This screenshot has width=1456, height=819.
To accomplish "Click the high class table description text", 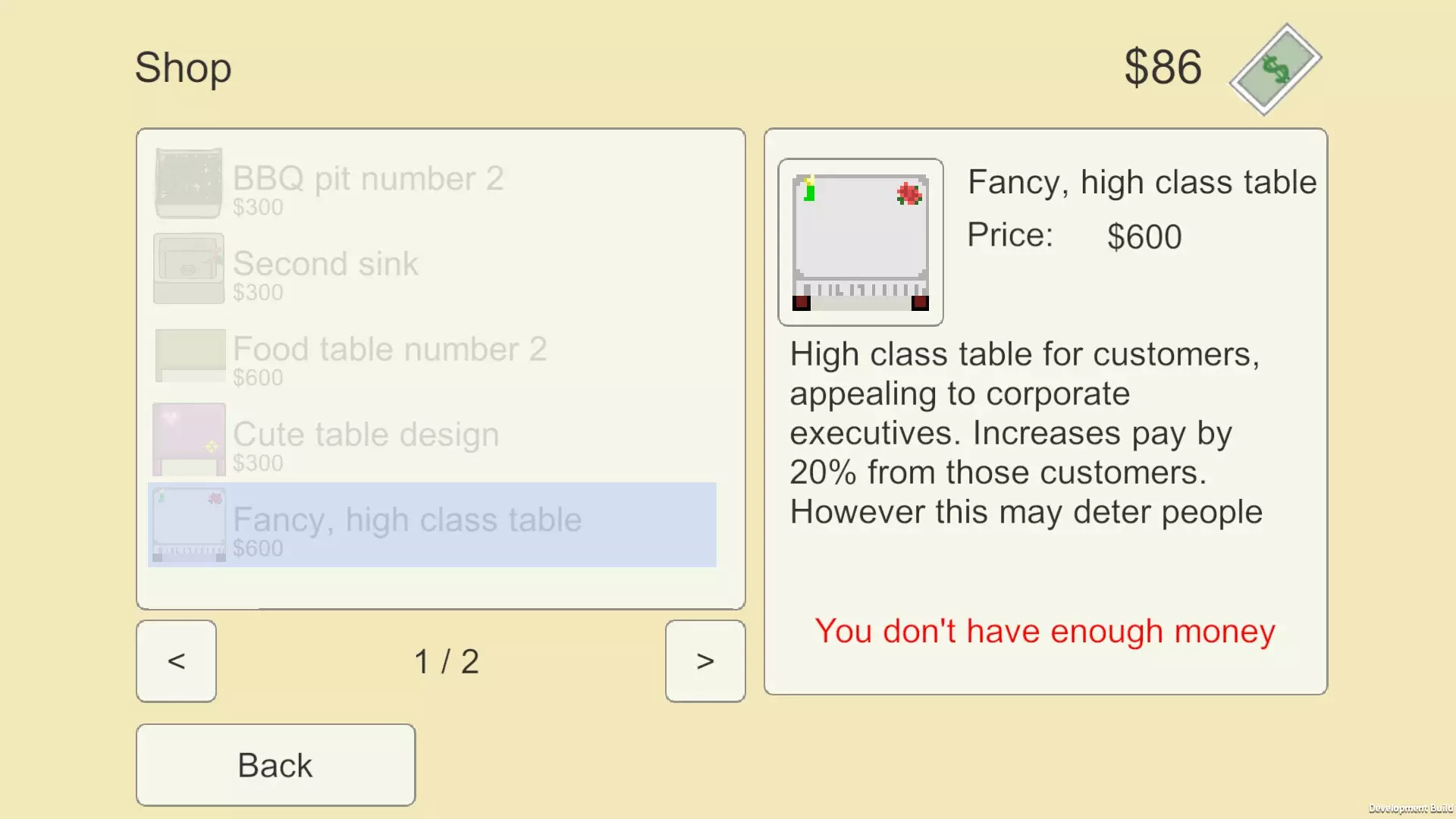I will (x=1026, y=433).
